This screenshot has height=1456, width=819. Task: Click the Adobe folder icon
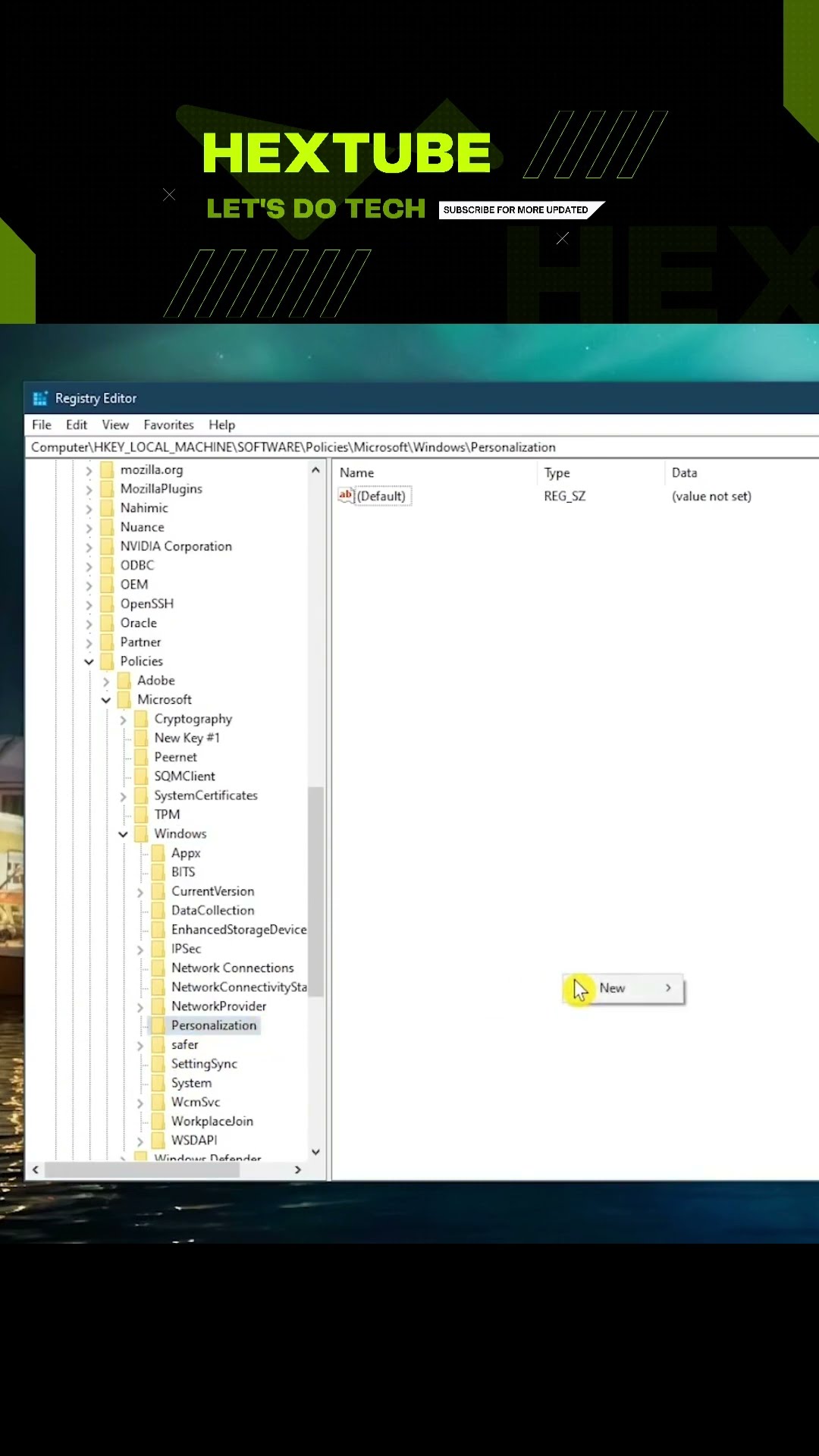tap(124, 680)
